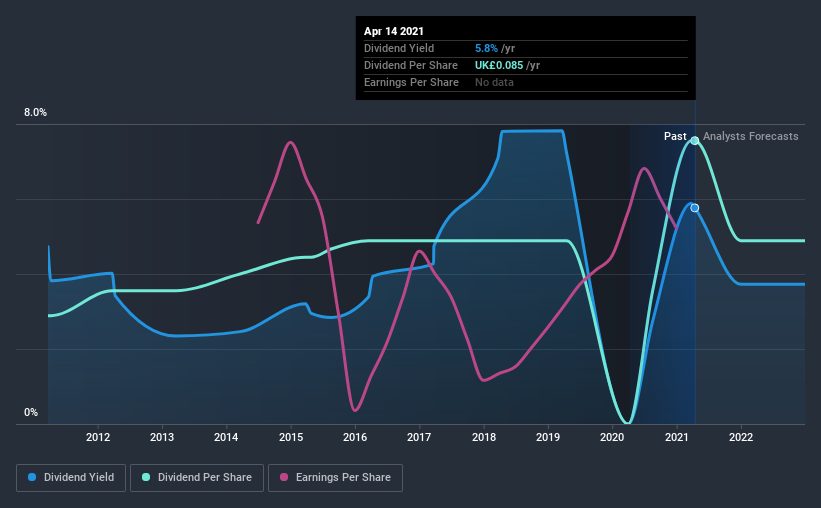Click the pink Earnings Per Share legend dot
The image size is (821, 508).
(284, 477)
